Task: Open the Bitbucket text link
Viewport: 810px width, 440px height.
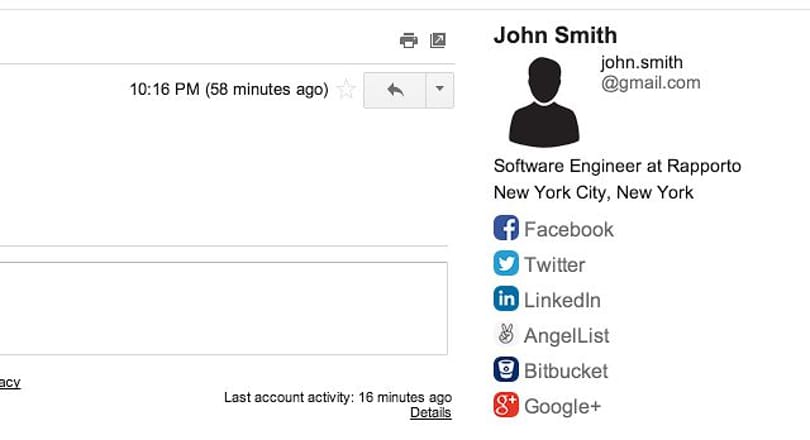Action: click(x=566, y=371)
